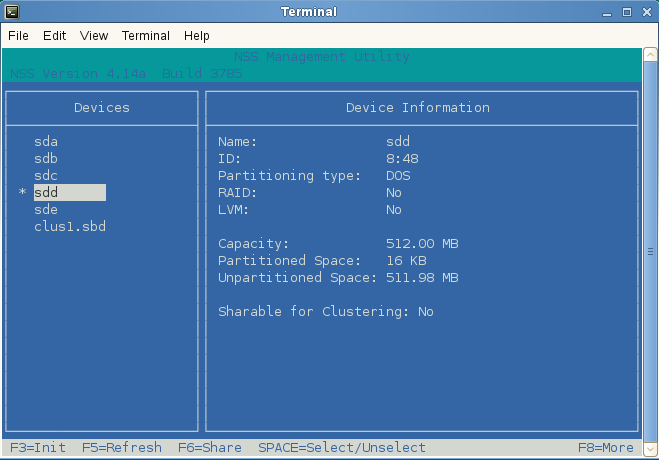Screen dimensions: 659x460
Task: Click the NSS Version 4.14a text
Action: (78, 74)
